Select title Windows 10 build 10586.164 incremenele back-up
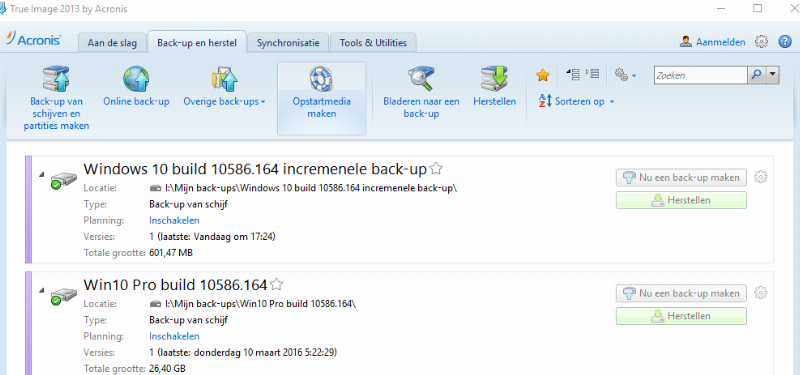Screen dimensions: 800x375 (255, 169)
